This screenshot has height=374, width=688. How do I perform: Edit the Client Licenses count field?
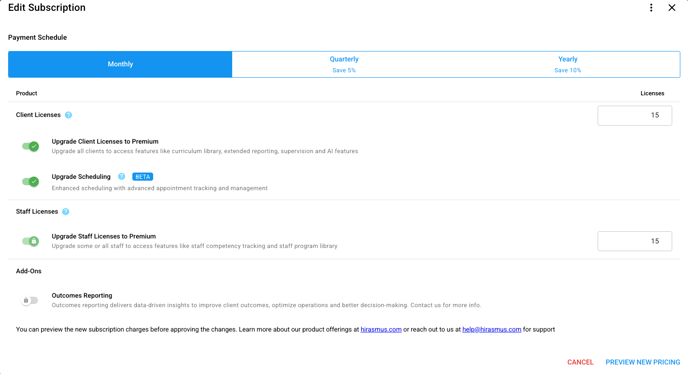coord(634,115)
